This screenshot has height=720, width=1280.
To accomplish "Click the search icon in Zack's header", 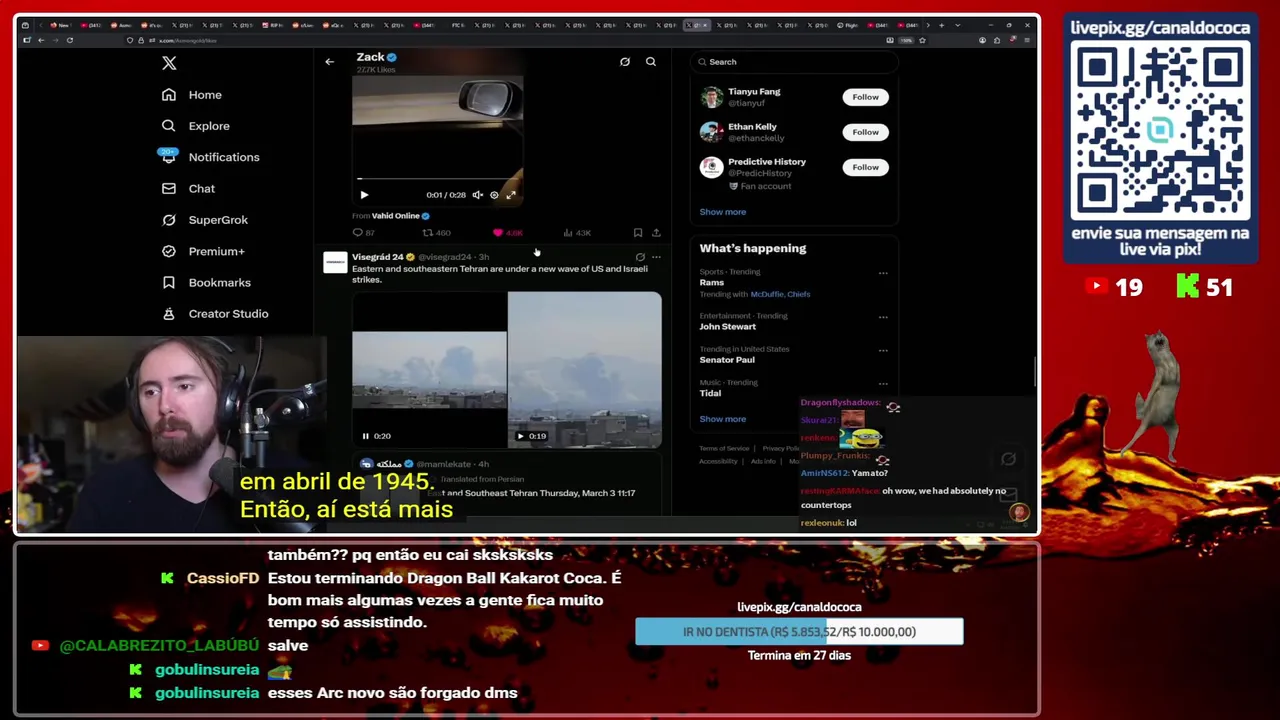I will [x=651, y=62].
